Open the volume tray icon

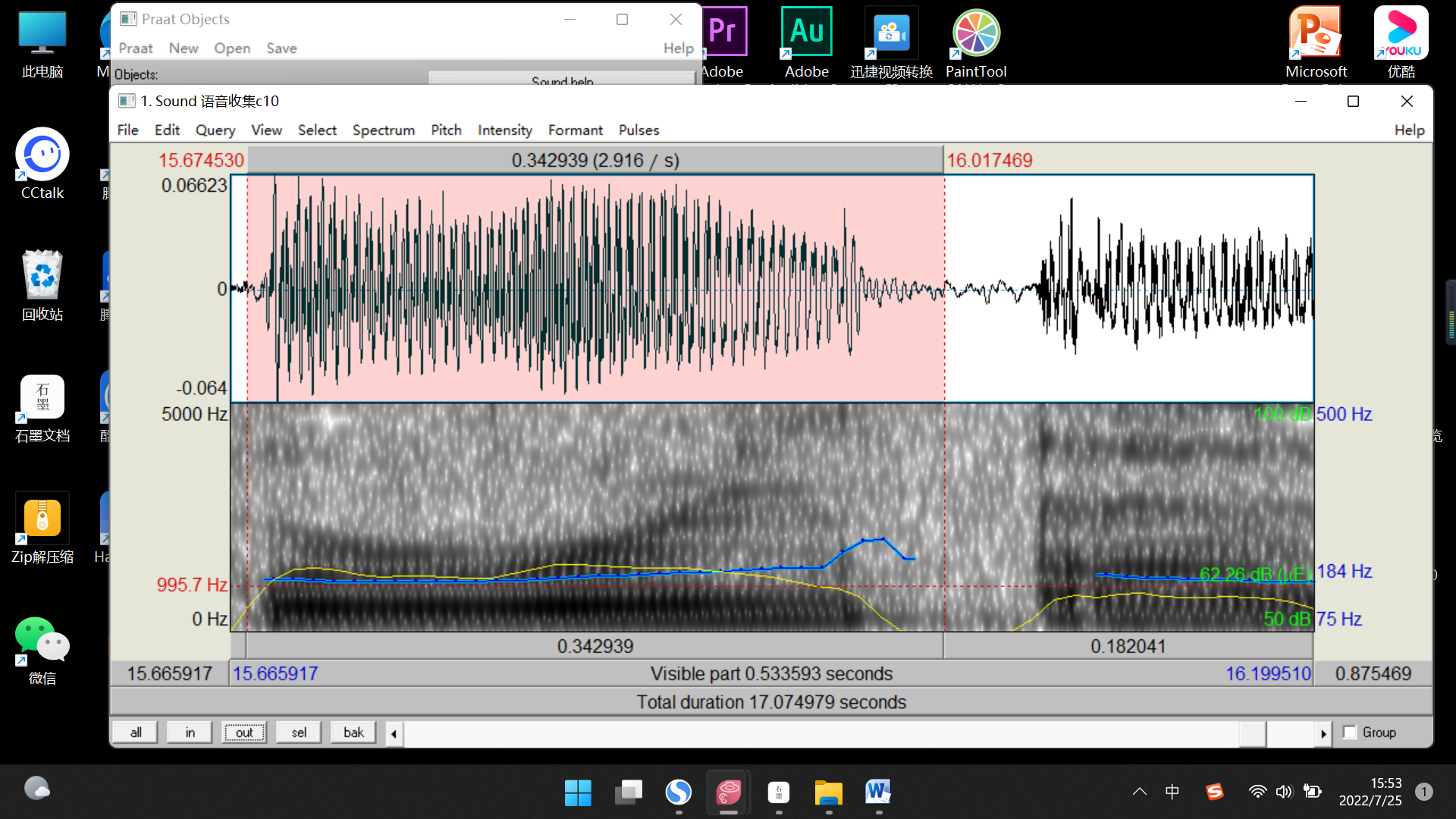point(1284,792)
